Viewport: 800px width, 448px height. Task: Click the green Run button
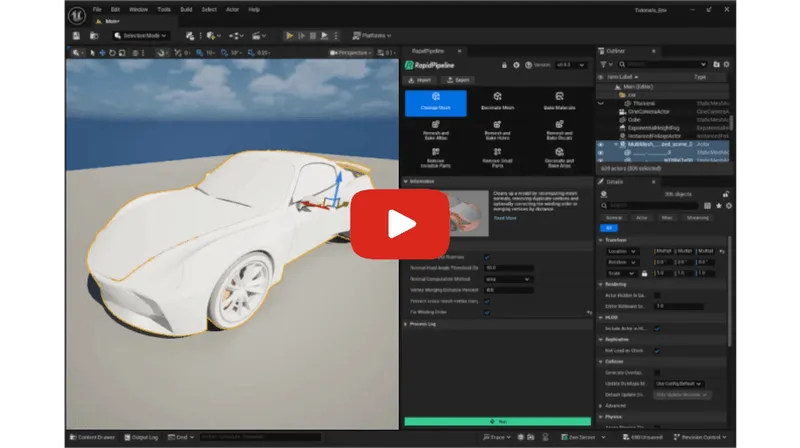click(x=497, y=421)
